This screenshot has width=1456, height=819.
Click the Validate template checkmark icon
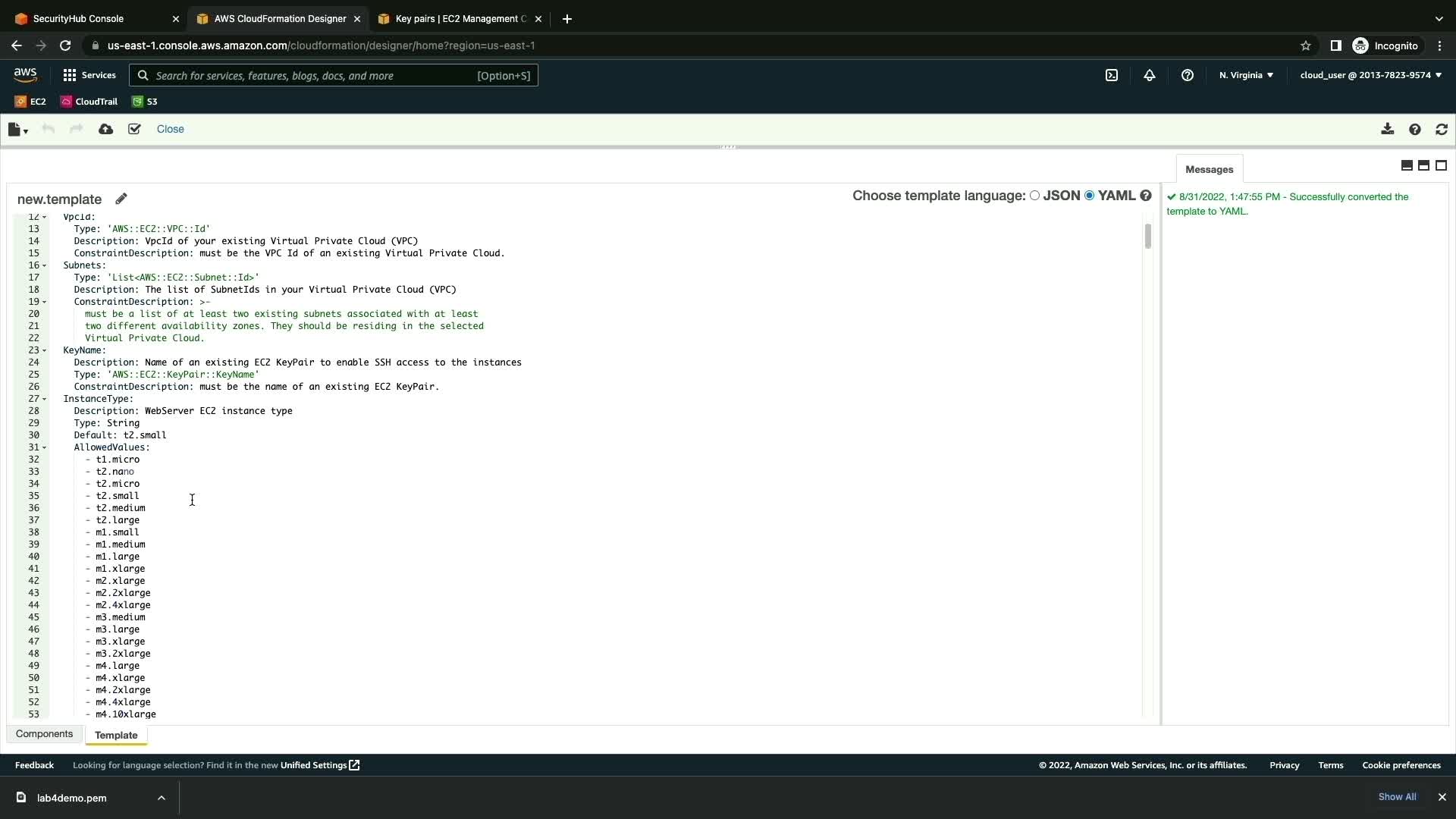click(134, 129)
